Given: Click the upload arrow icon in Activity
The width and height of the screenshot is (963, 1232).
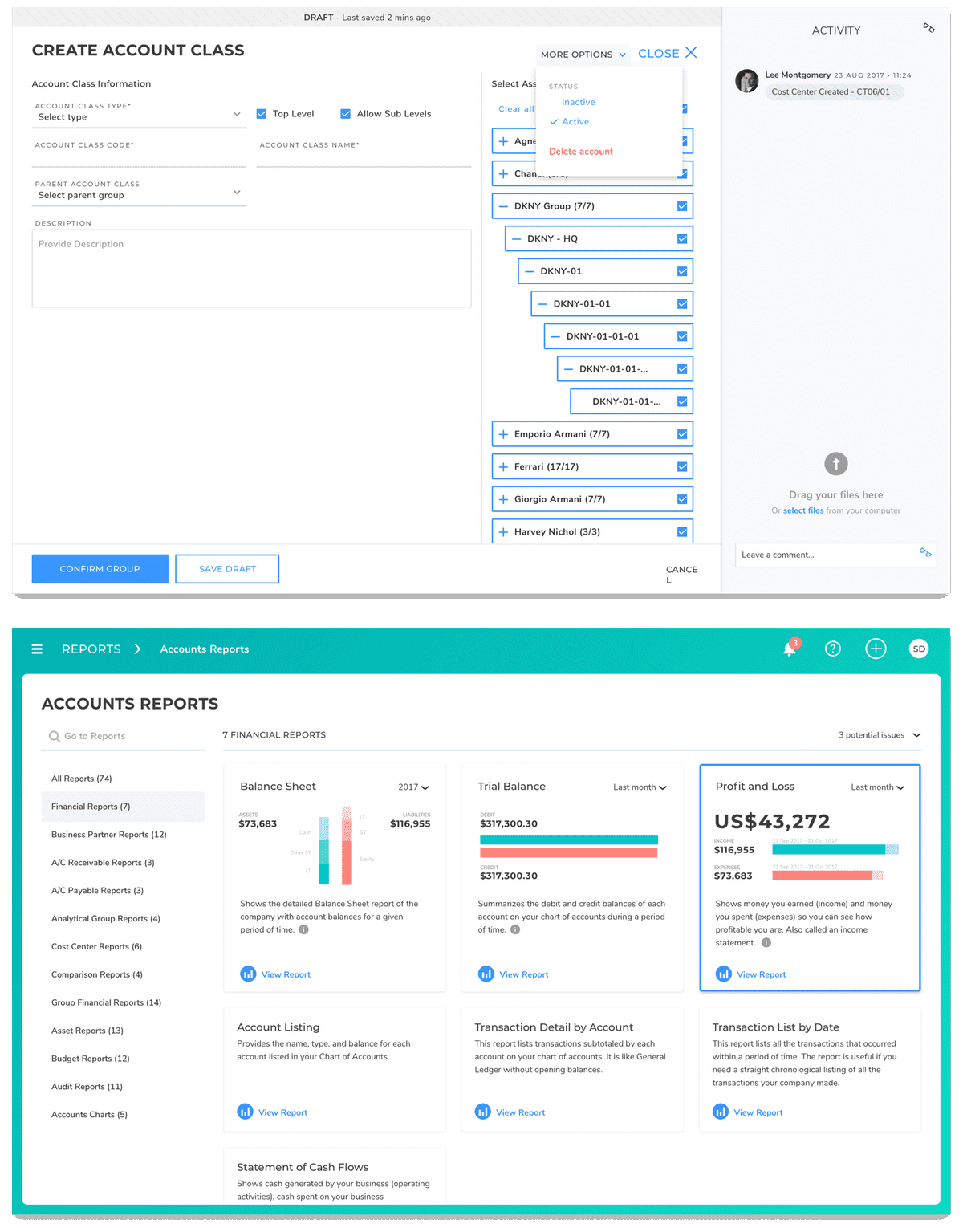Looking at the screenshot, I should (835, 464).
